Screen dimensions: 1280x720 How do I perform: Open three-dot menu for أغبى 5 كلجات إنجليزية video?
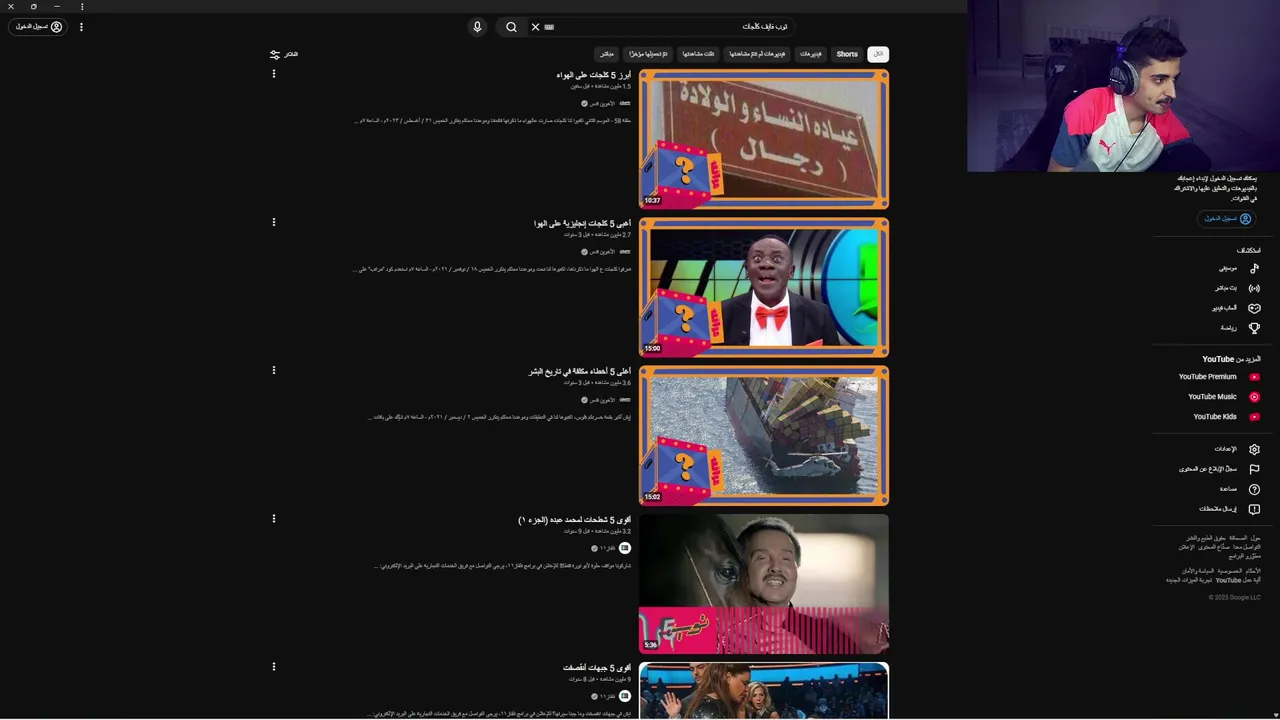tap(273, 222)
